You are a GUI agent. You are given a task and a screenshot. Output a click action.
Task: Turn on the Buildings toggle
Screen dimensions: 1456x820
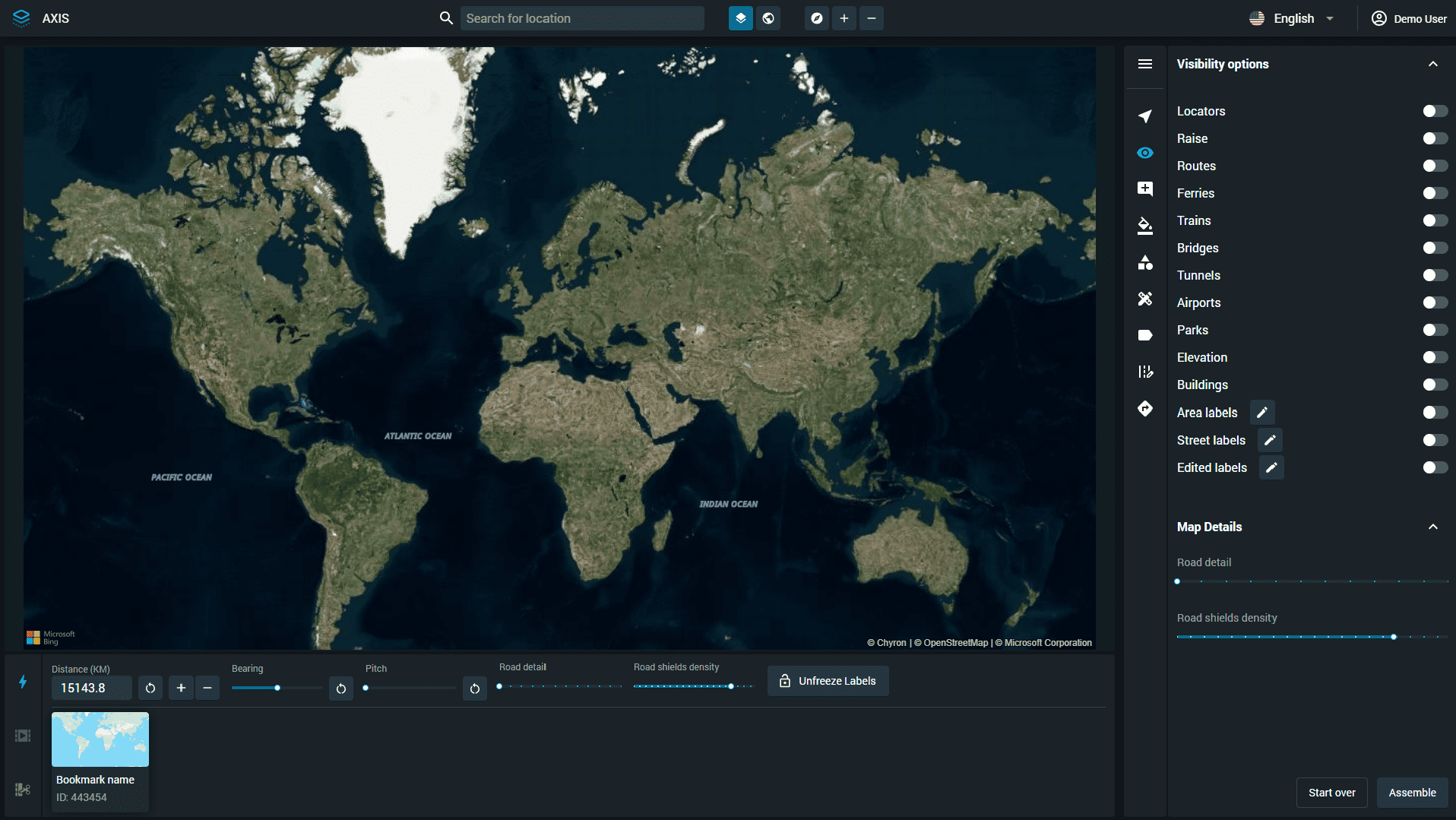click(1435, 385)
